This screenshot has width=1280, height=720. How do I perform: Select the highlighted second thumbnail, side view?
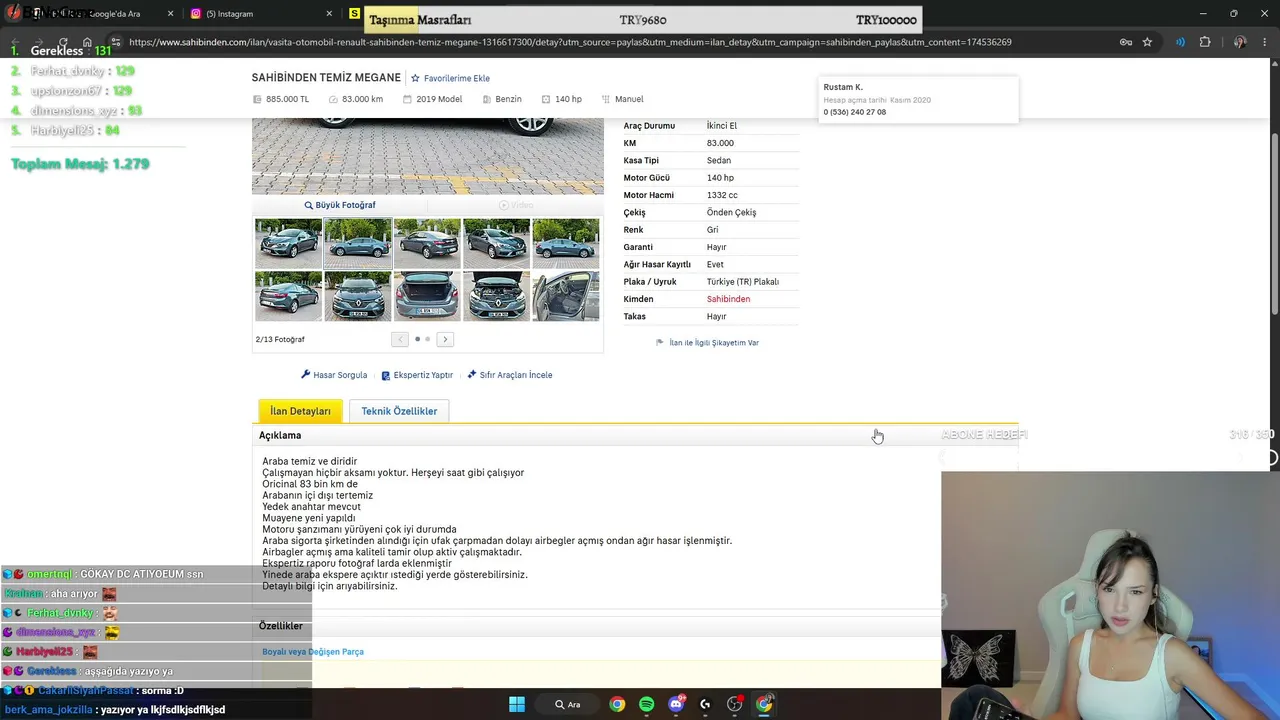pyautogui.click(x=358, y=243)
